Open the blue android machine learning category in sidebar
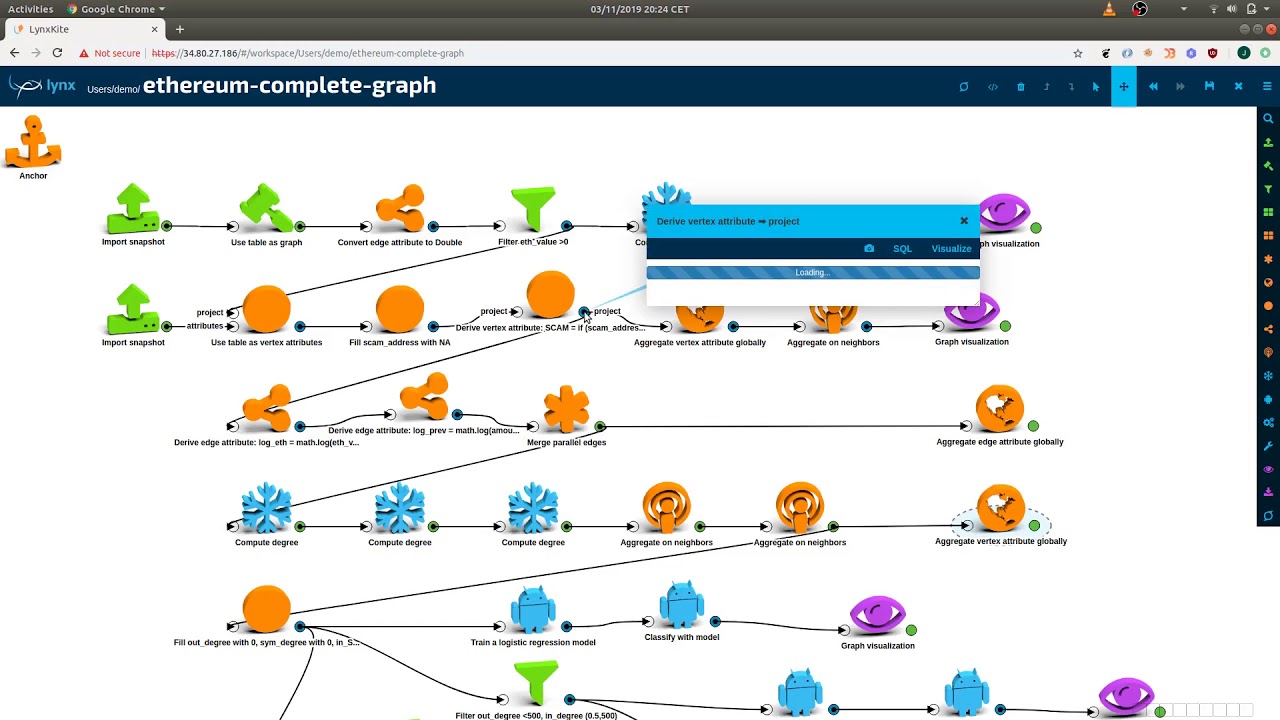 [1268, 399]
